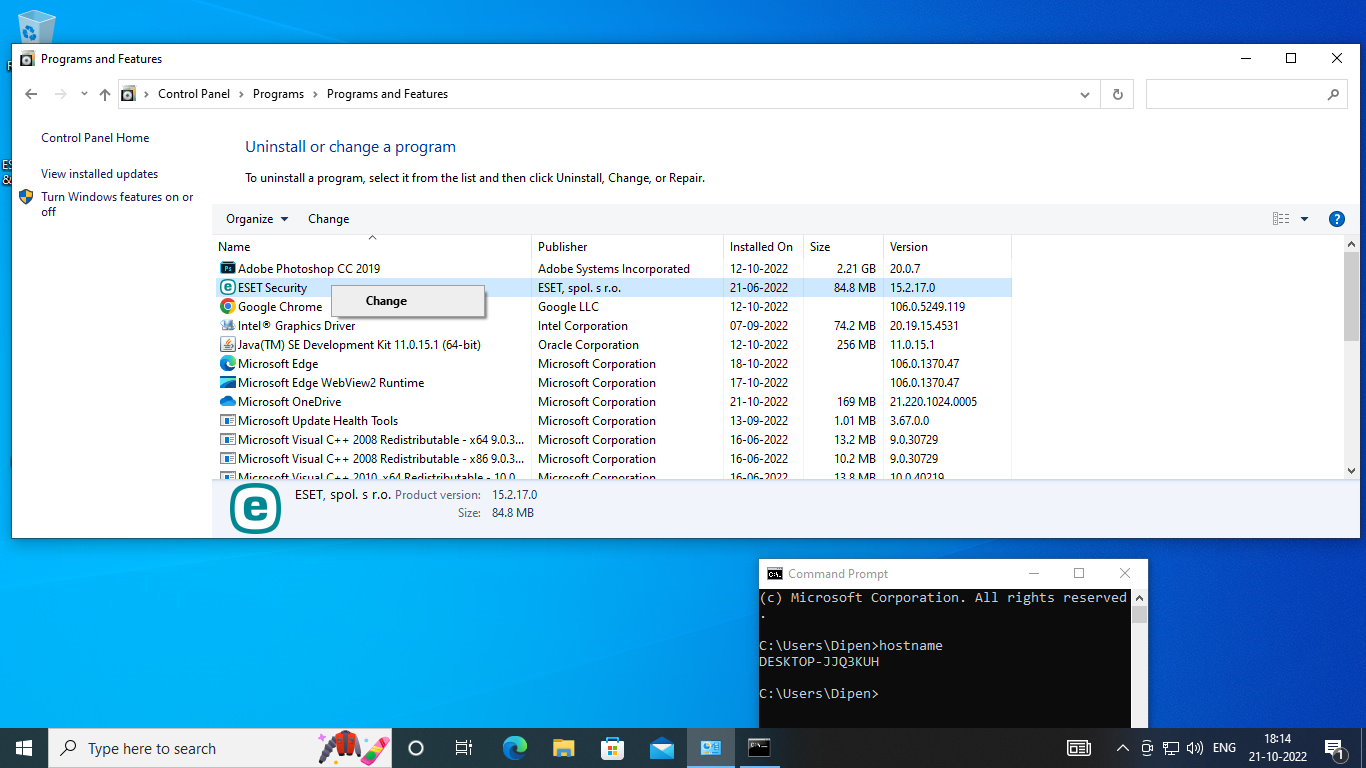Open the Windows Start menu
Viewport: 1366px width, 768px height.
coord(24,748)
